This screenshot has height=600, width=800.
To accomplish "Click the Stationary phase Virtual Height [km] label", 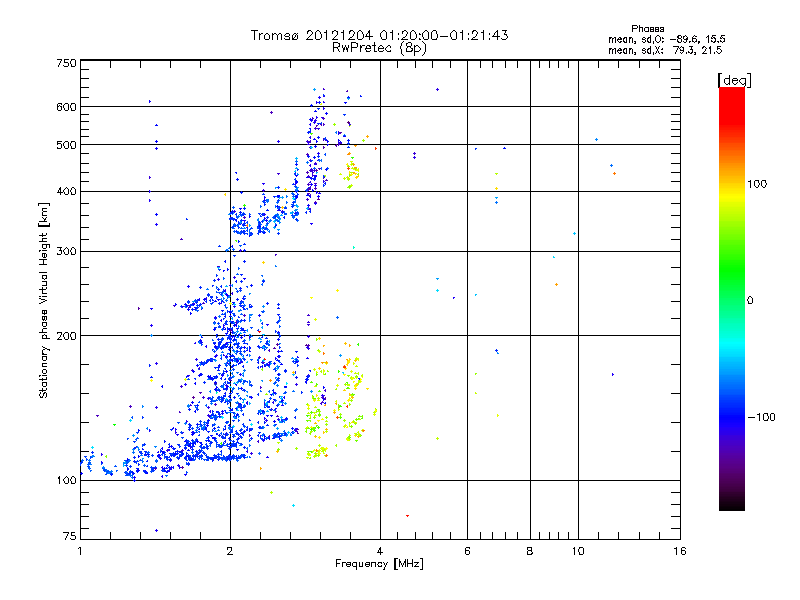I will (43, 301).
